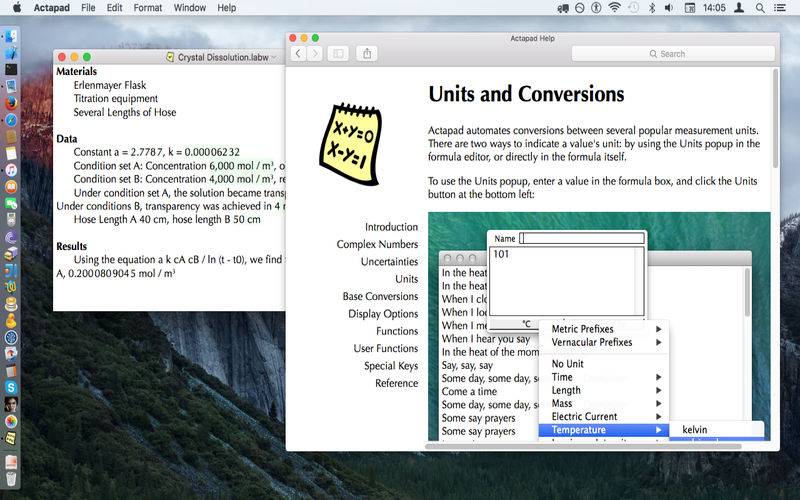This screenshot has height=500, width=800.
Task: Open Photos from the Dock
Action: 11,421
